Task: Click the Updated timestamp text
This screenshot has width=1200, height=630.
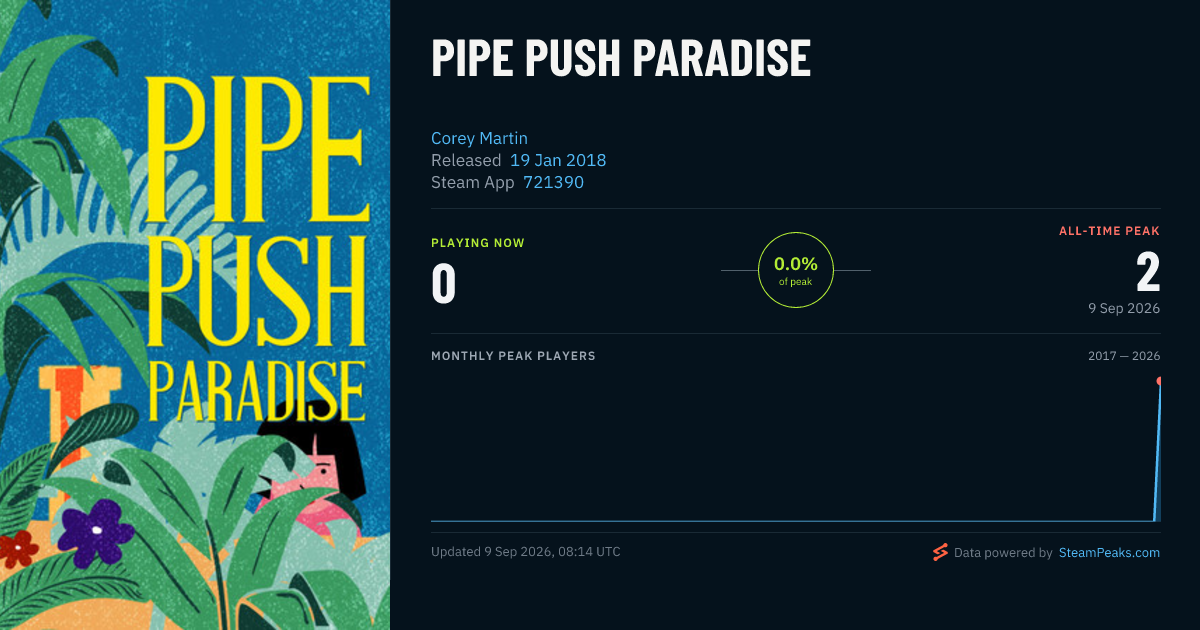Action: tap(526, 552)
